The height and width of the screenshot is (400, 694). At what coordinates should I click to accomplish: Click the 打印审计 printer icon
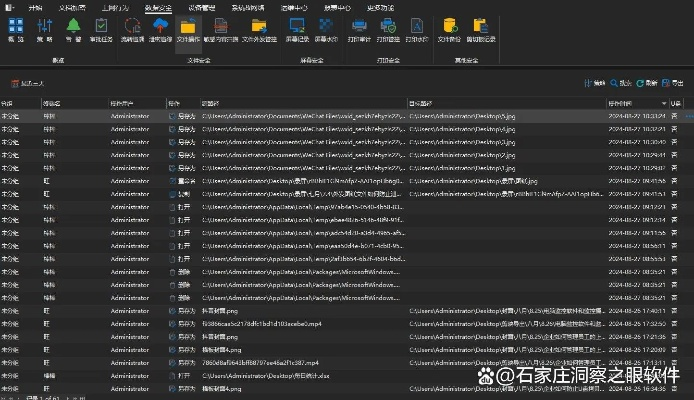pyautogui.click(x=358, y=31)
